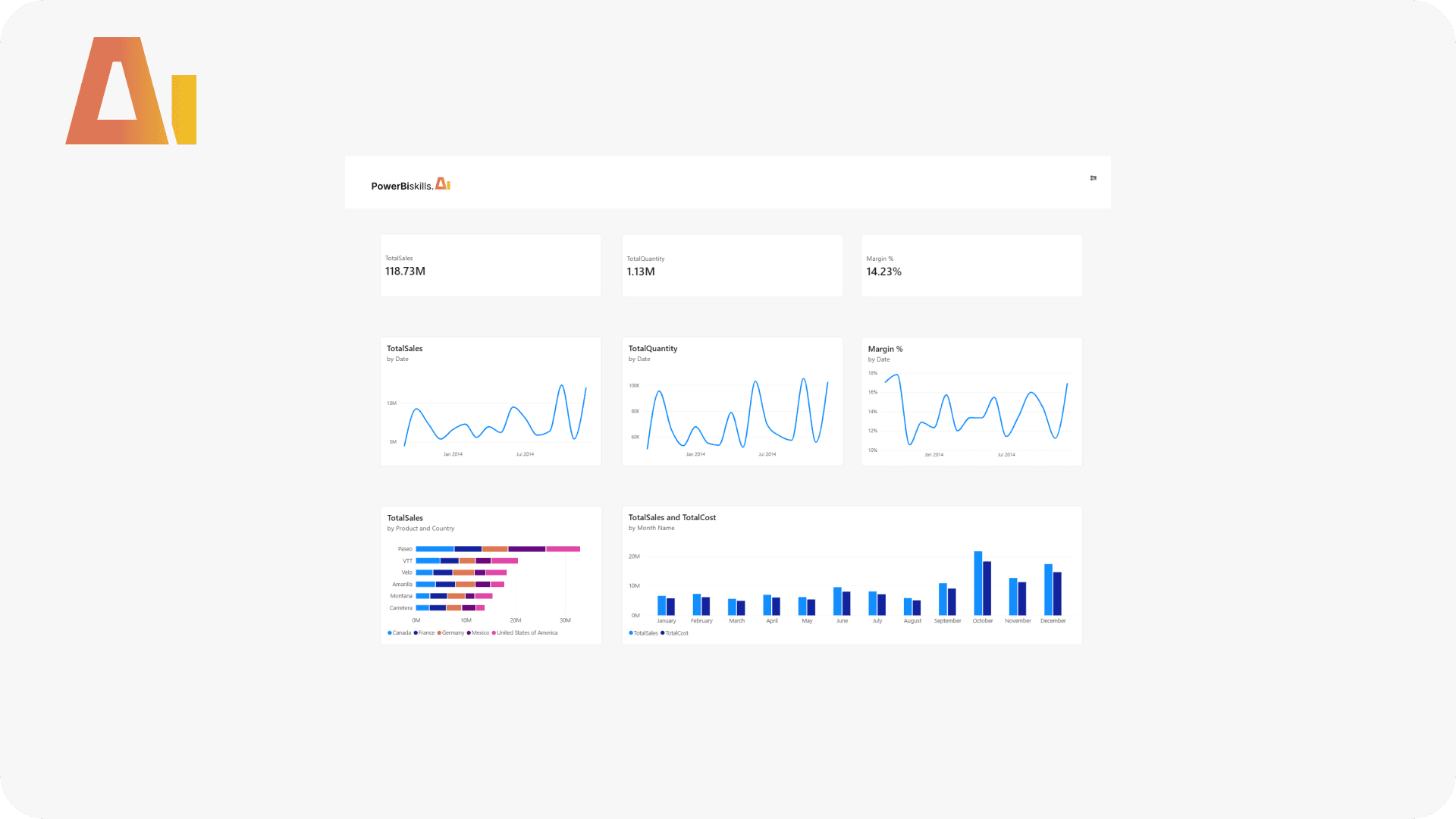The image size is (1456, 819).
Task: Click the September month label
Action: [x=948, y=621]
